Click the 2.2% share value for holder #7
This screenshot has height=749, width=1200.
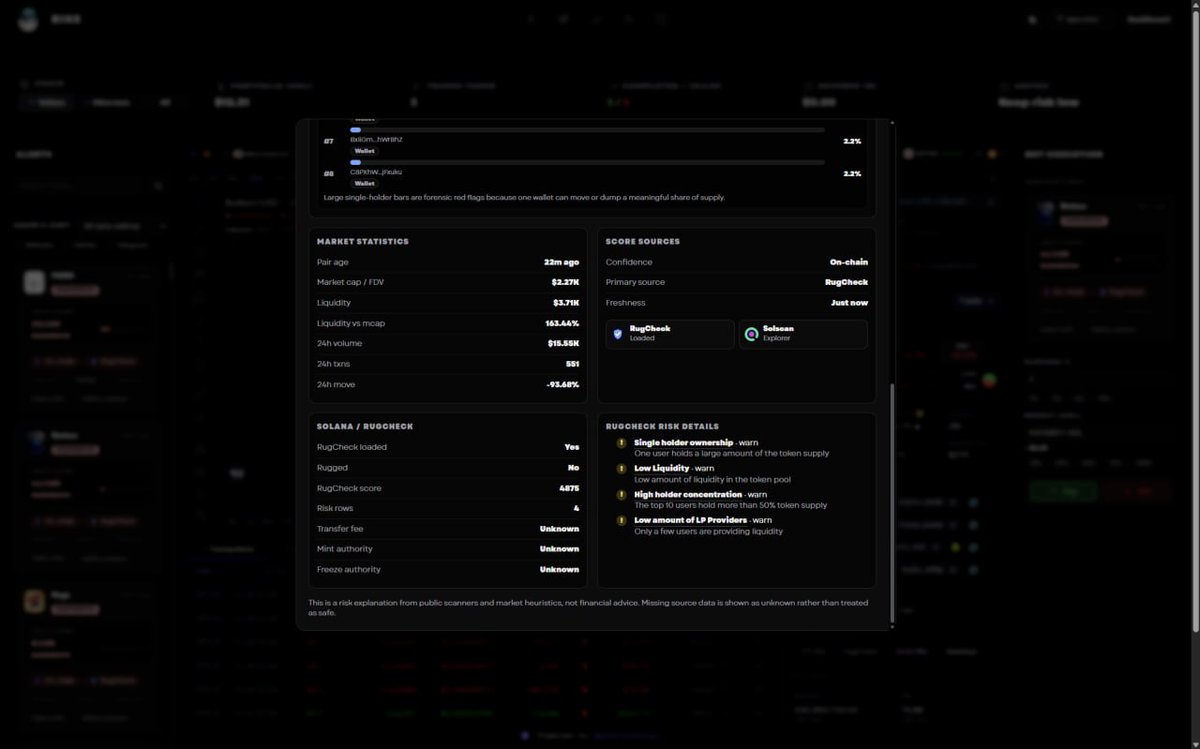coord(852,141)
